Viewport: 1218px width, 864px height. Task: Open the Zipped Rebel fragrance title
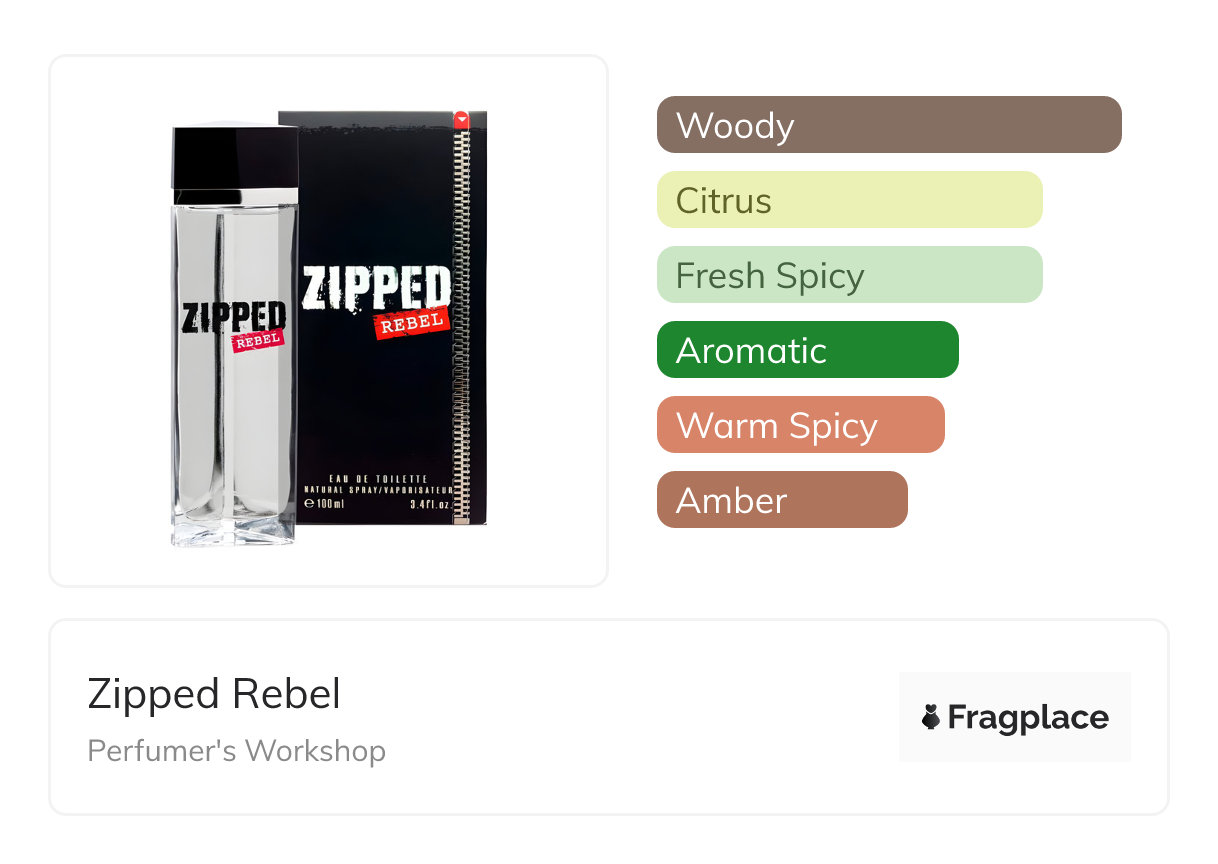(214, 694)
